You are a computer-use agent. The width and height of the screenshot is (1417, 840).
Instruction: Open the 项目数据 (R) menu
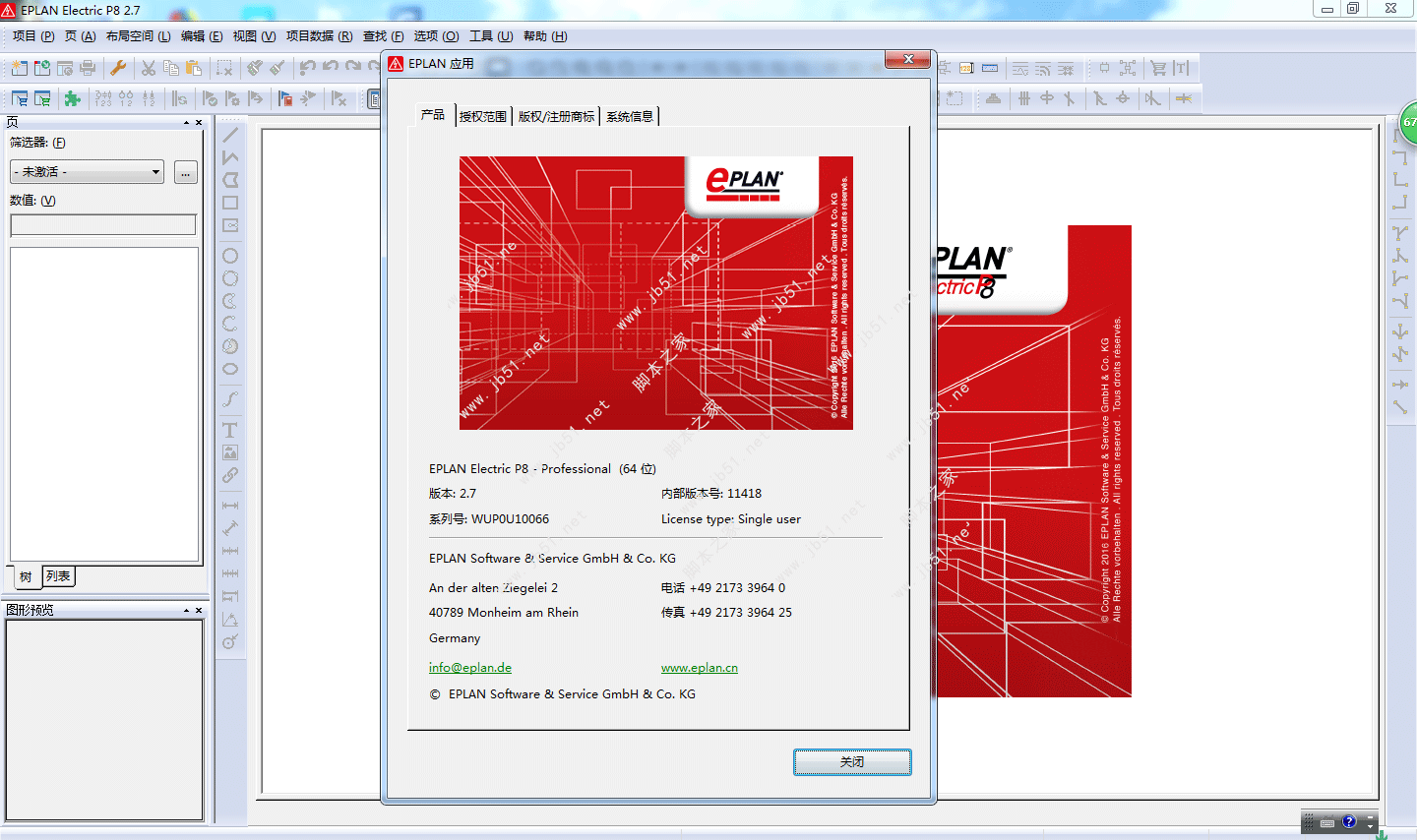pyautogui.click(x=319, y=36)
